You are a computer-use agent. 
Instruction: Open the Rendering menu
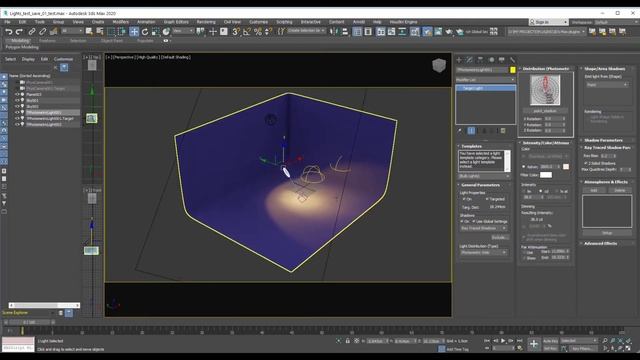(206, 22)
